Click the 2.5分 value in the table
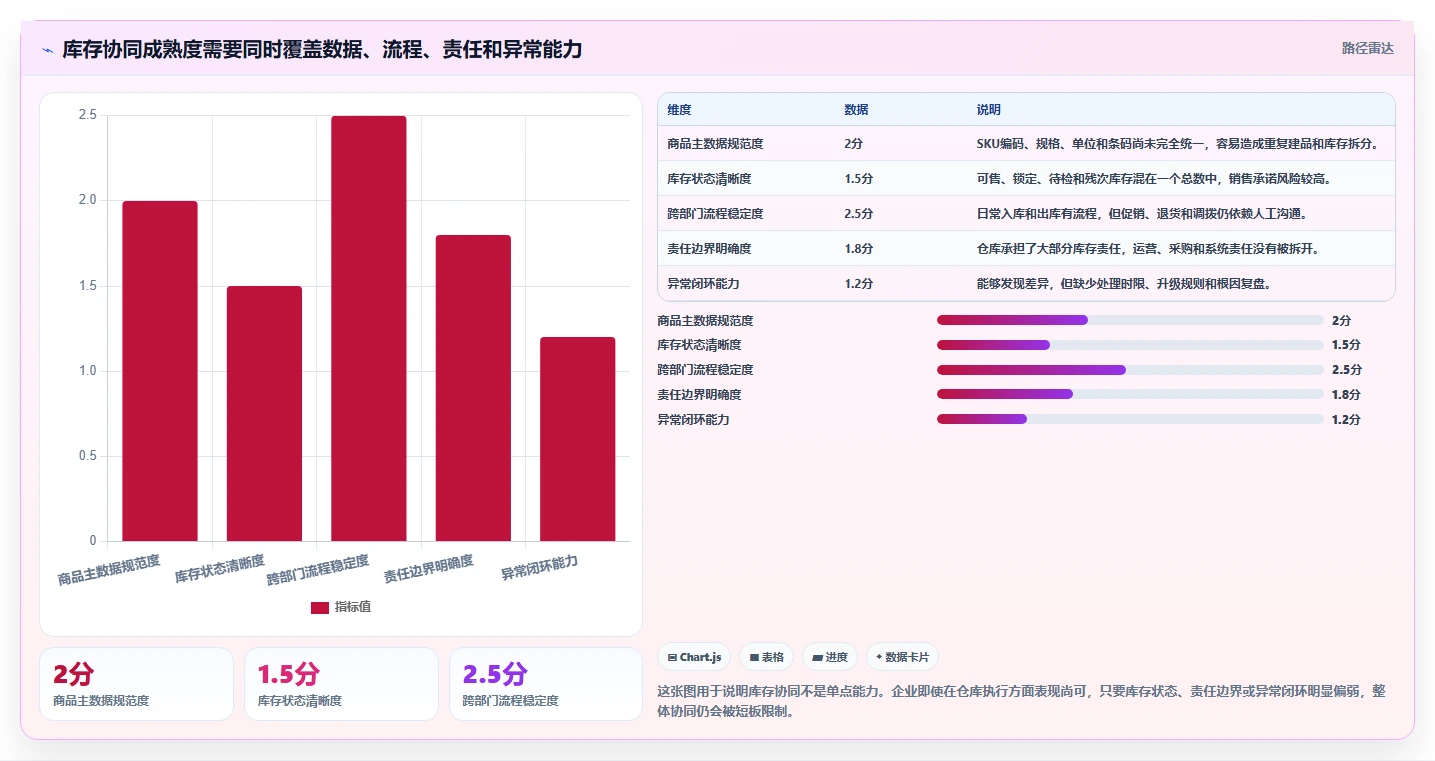Image resolution: width=1435 pixels, height=761 pixels. (858, 214)
